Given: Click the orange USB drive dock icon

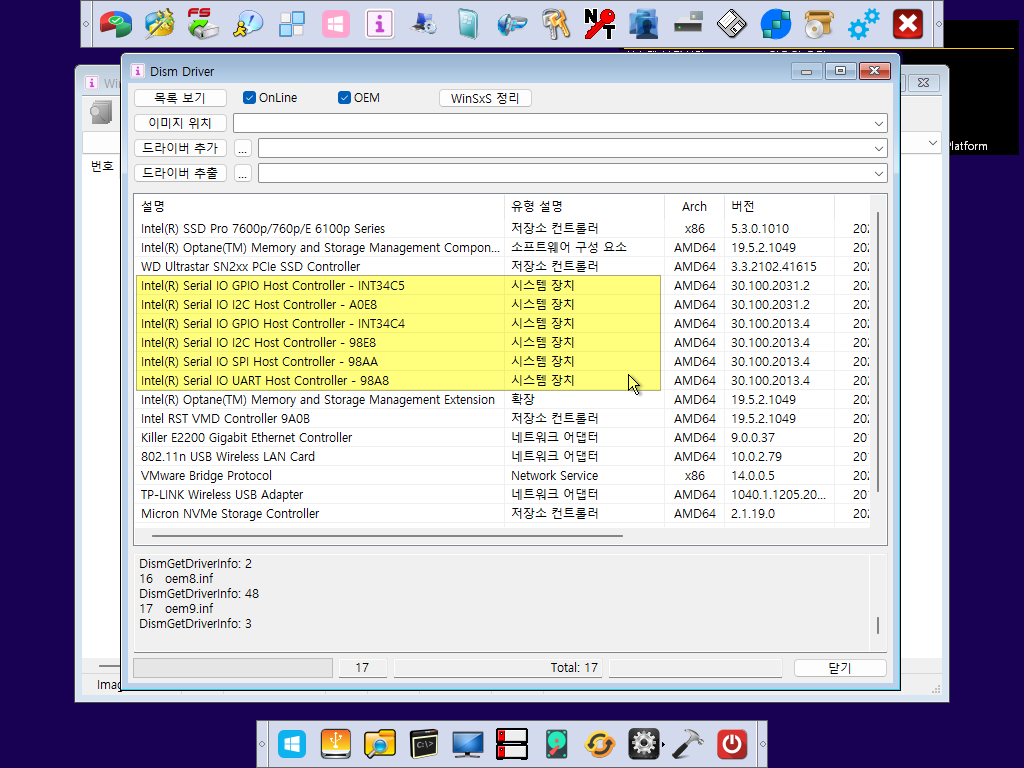Looking at the screenshot, I should tap(336, 744).
